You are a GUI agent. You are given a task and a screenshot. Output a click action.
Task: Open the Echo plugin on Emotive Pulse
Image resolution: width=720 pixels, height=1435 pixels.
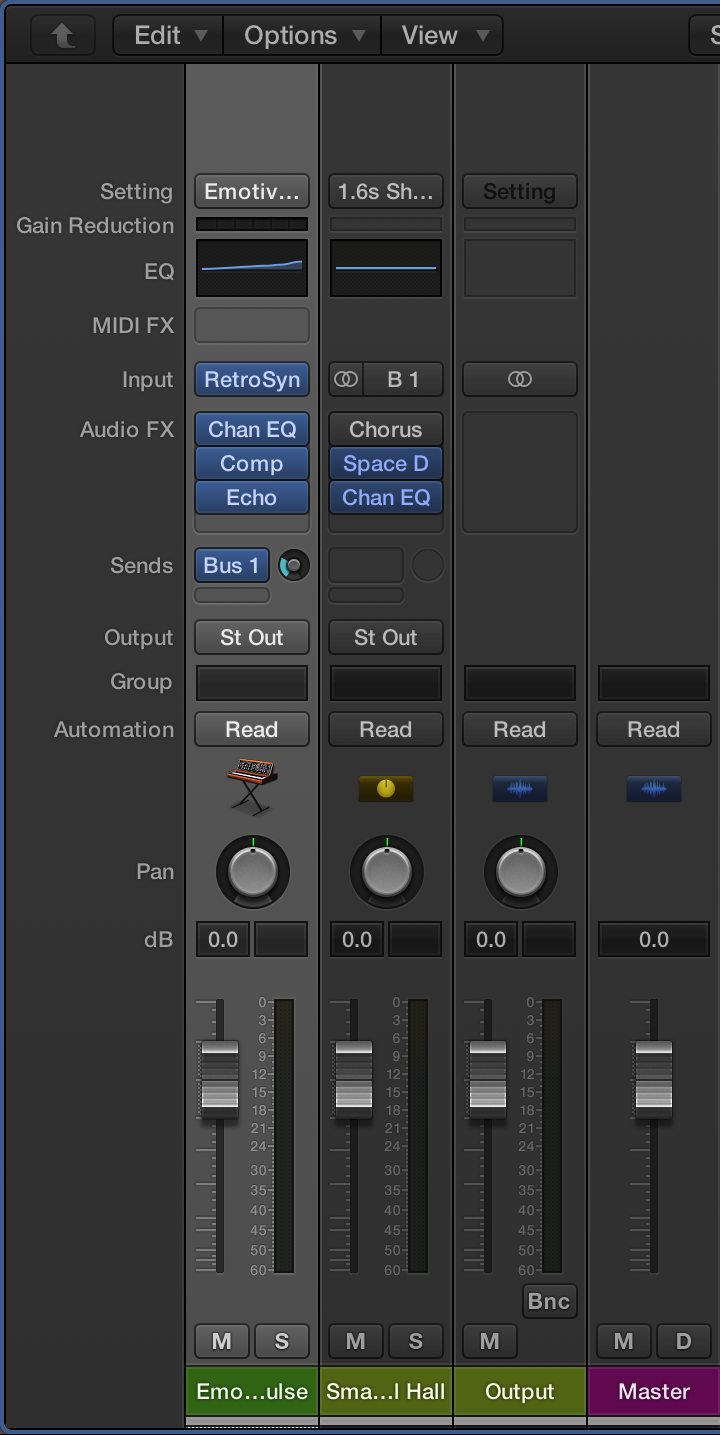[252, 497]
